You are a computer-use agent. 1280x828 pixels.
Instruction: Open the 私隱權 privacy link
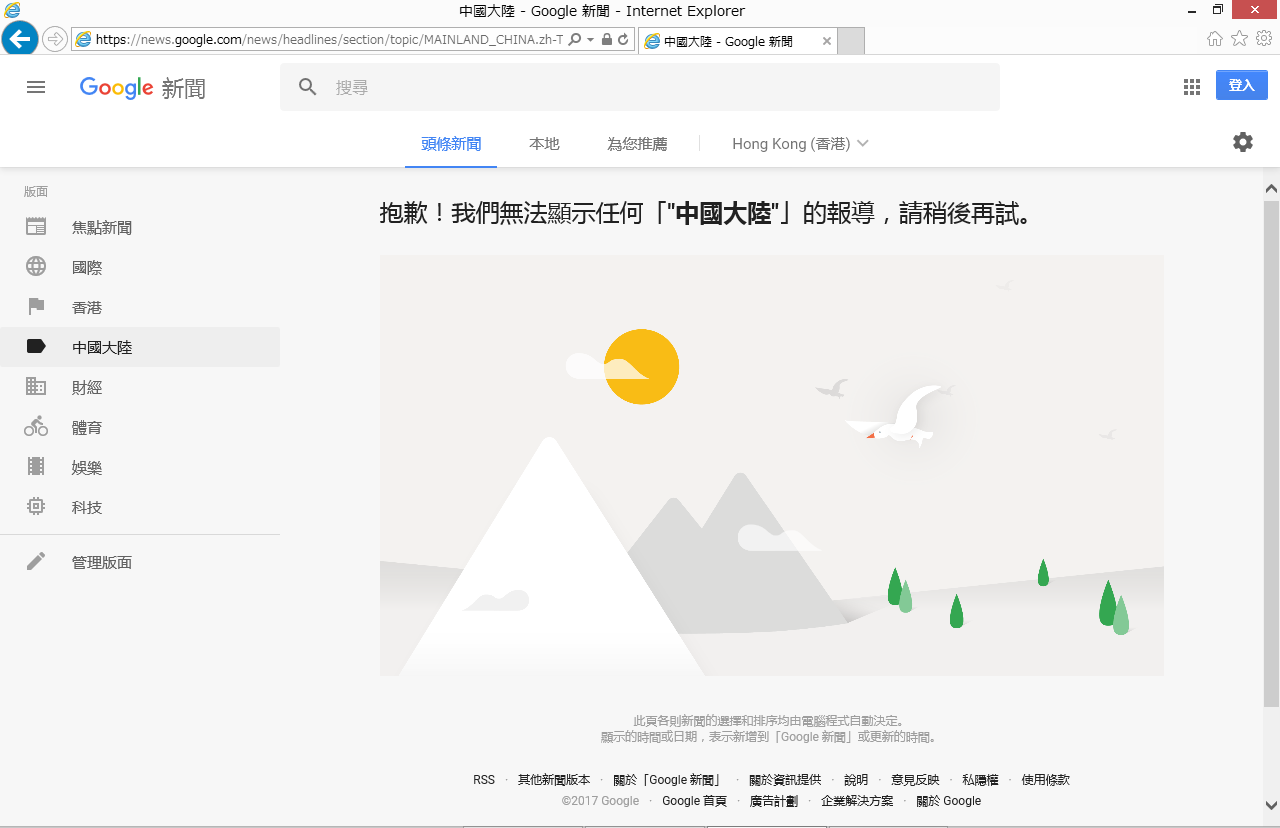click(980, 780)
